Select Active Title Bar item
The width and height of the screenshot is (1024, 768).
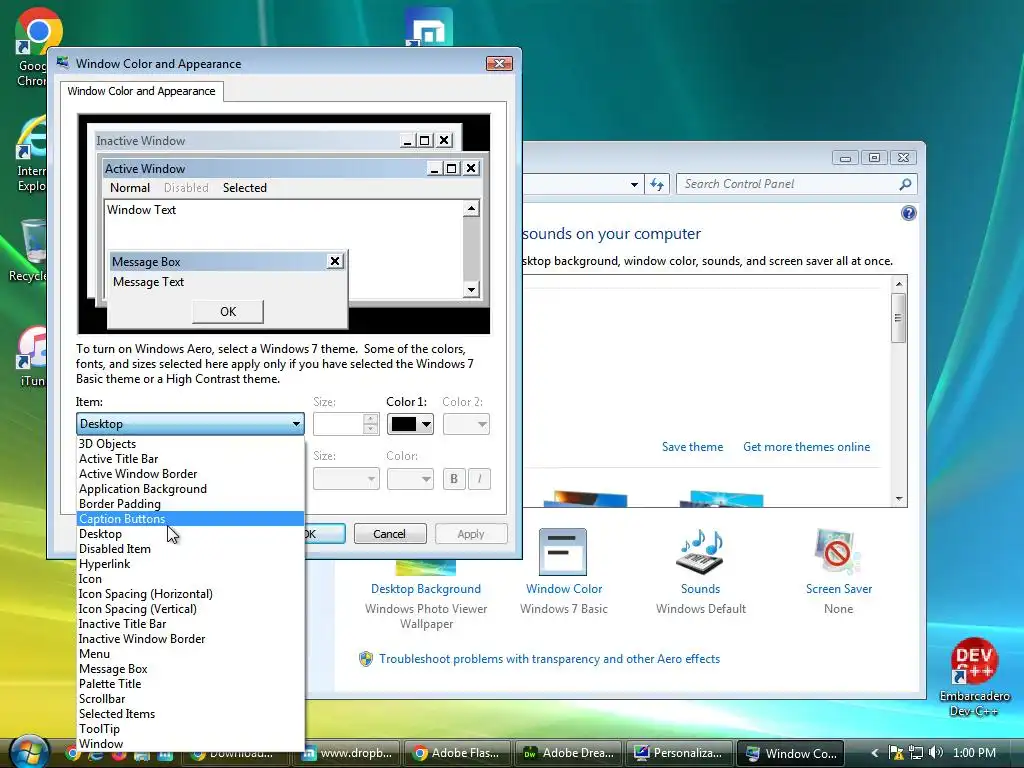[x=190, y=458]
